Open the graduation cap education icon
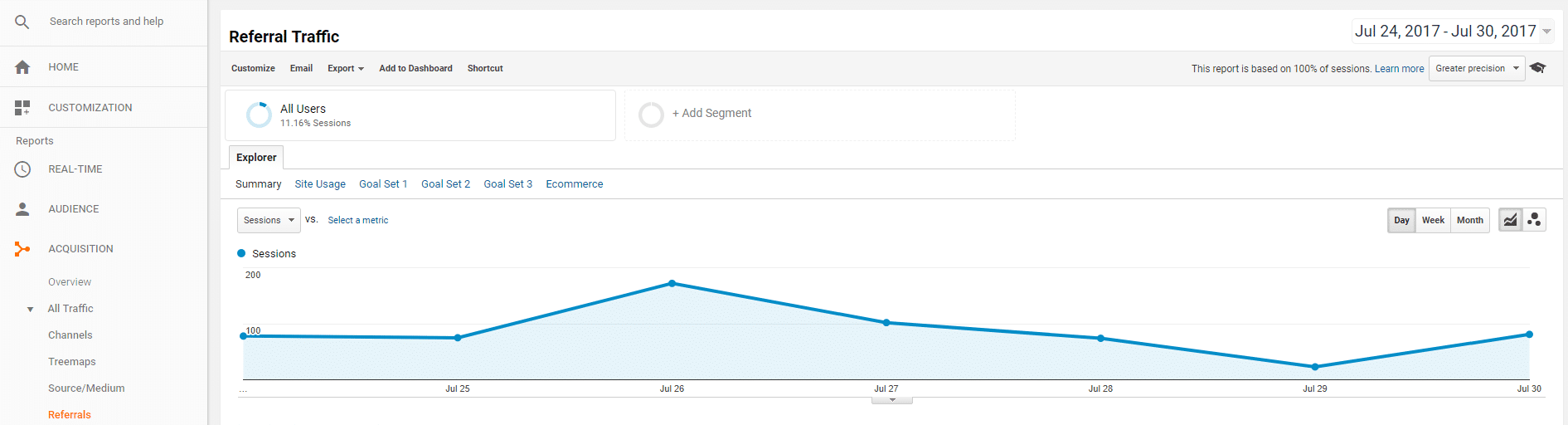This screenshot has width=1568, height=425. (x=1537, y=68)
